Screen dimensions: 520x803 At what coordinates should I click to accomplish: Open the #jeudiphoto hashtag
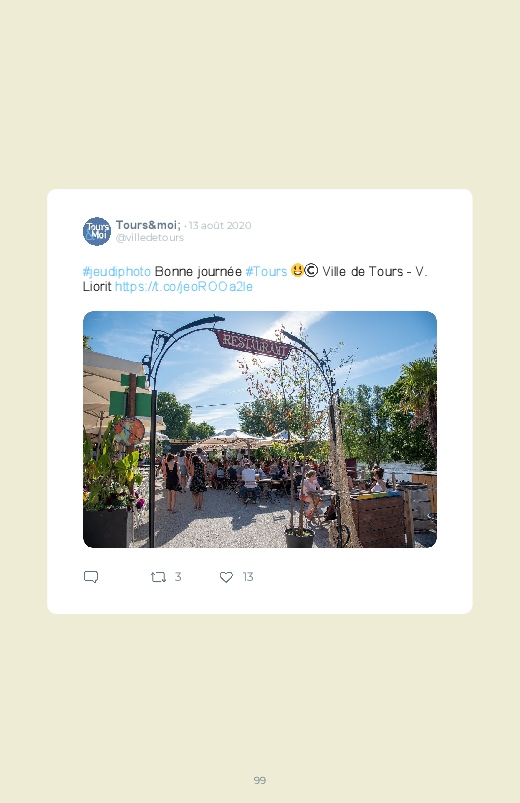117,271
